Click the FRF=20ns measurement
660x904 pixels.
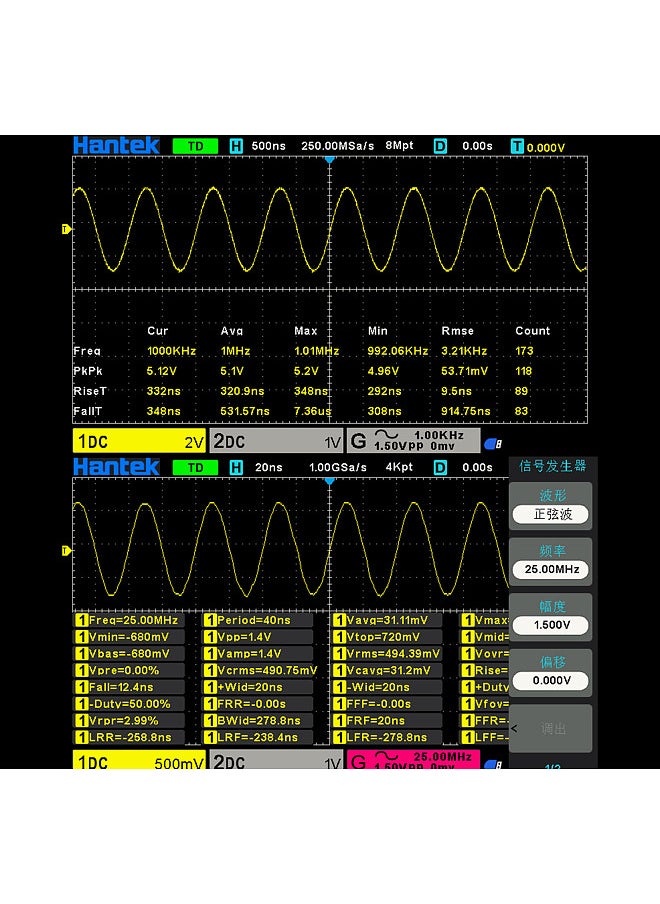point(376,721)
